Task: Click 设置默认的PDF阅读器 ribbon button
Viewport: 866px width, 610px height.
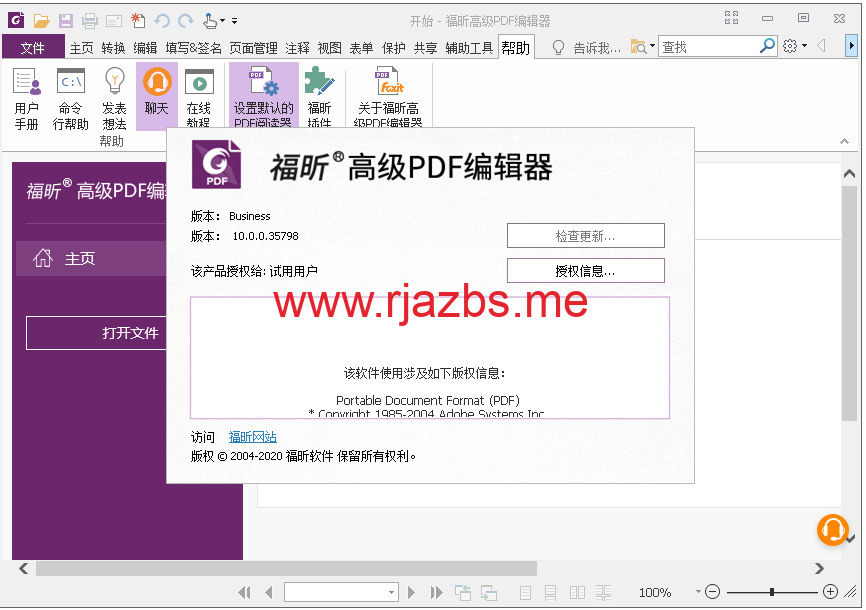Action: pyautogui.click(x=263, y=96)
